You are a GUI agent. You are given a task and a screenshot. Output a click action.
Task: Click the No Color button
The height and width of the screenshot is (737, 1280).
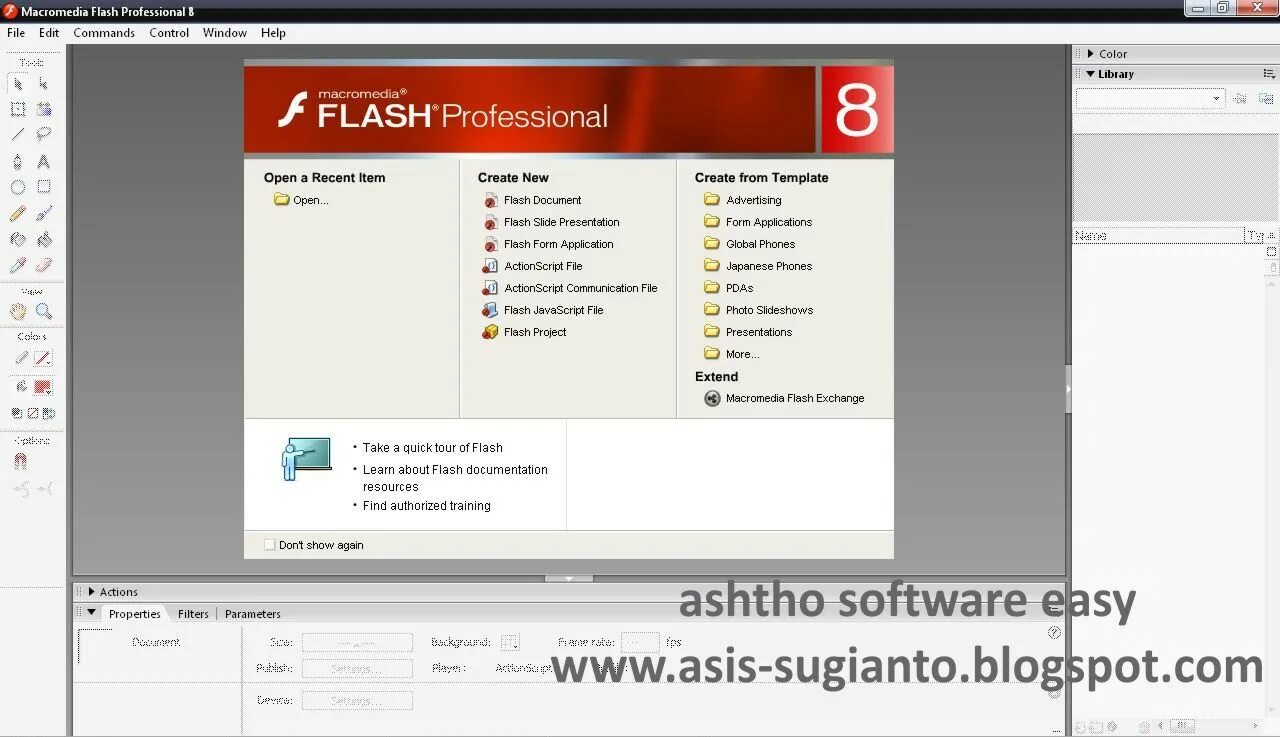(x=33, y=412)
